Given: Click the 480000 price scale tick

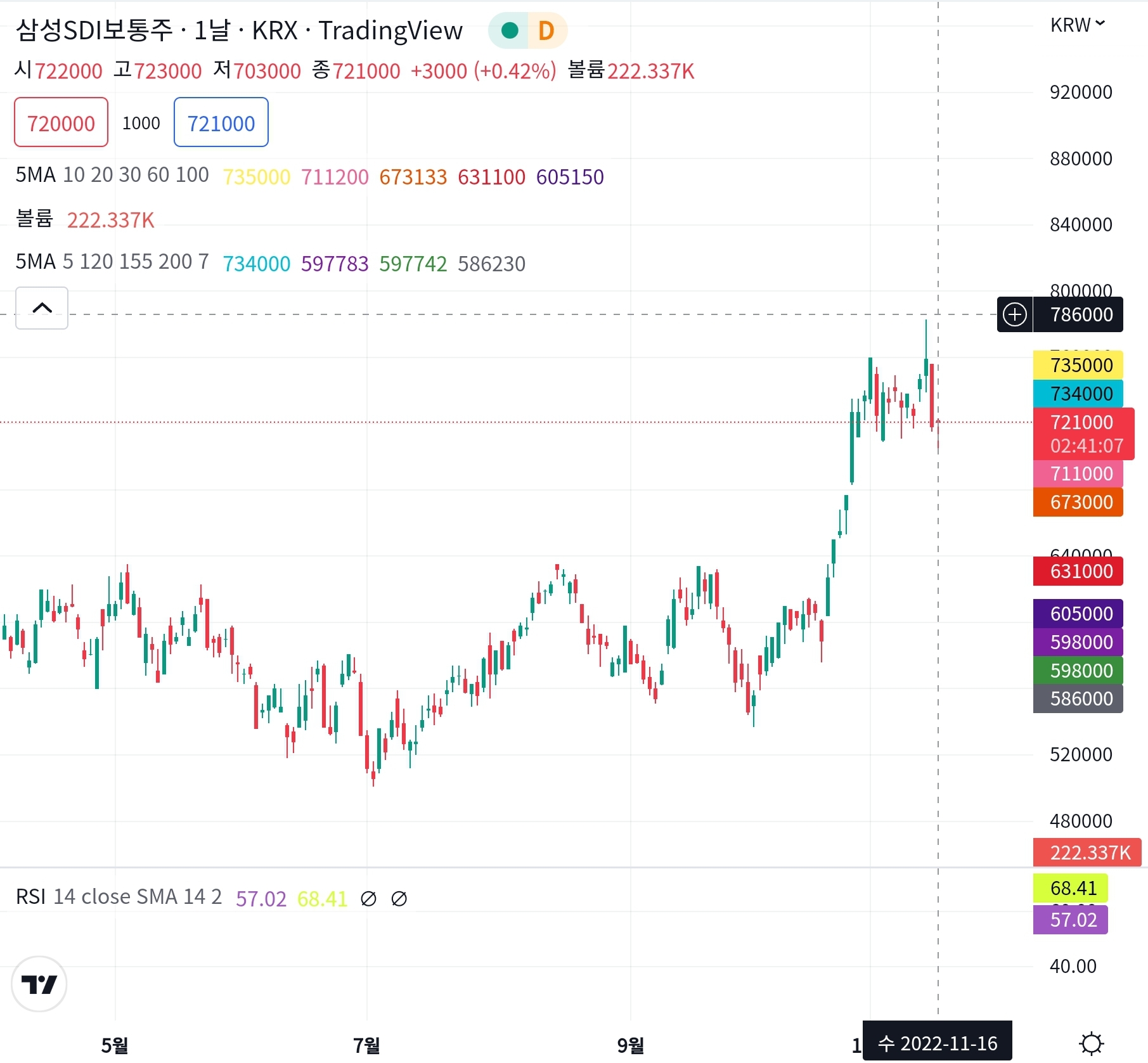Looking at the screenshot, I should pyautogui.click(x=1081, y=821).
